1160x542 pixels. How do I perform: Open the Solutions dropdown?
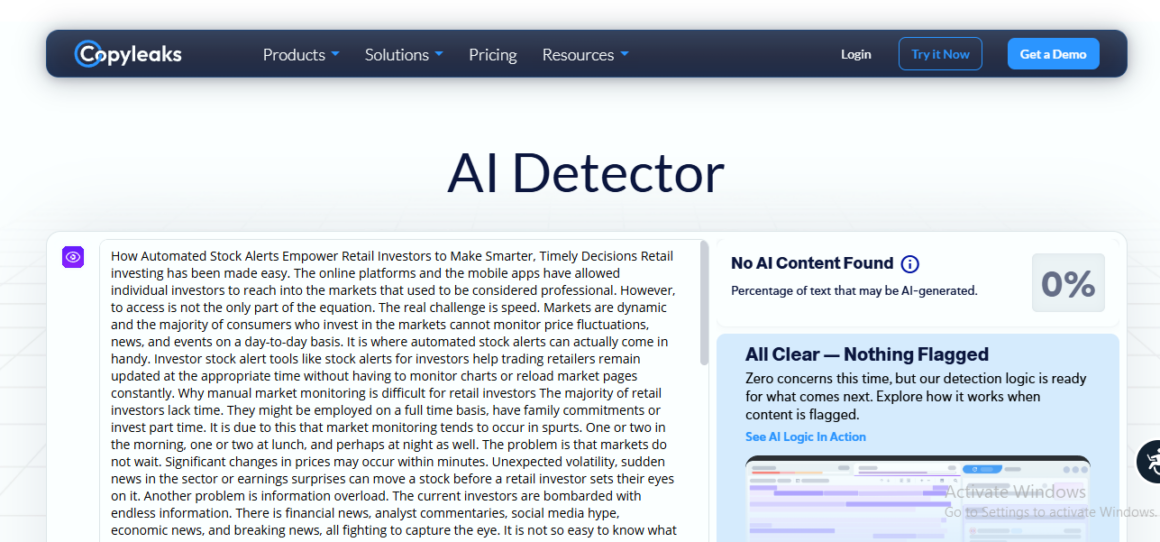(403, 55)
